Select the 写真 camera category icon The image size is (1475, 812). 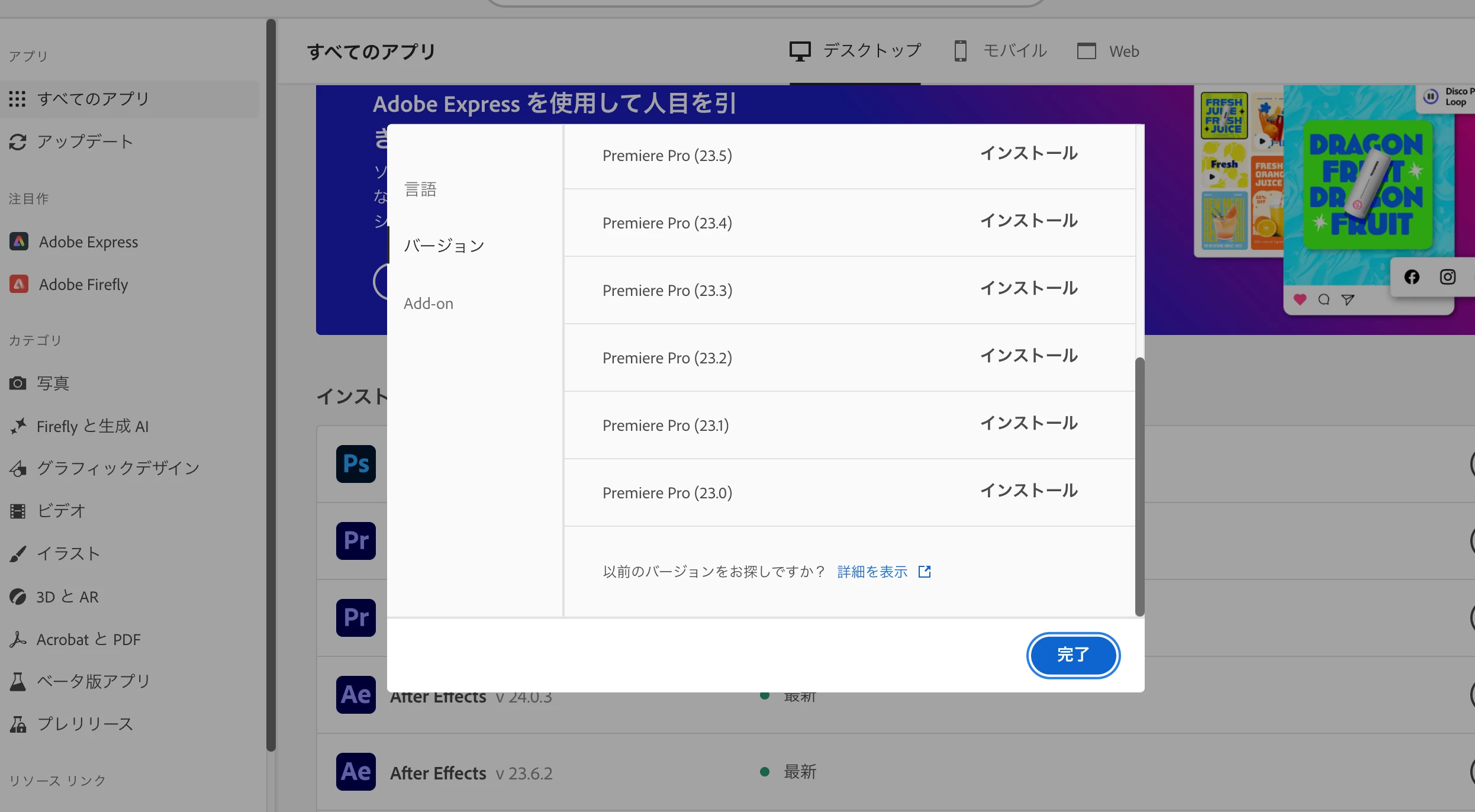[18, 383]
